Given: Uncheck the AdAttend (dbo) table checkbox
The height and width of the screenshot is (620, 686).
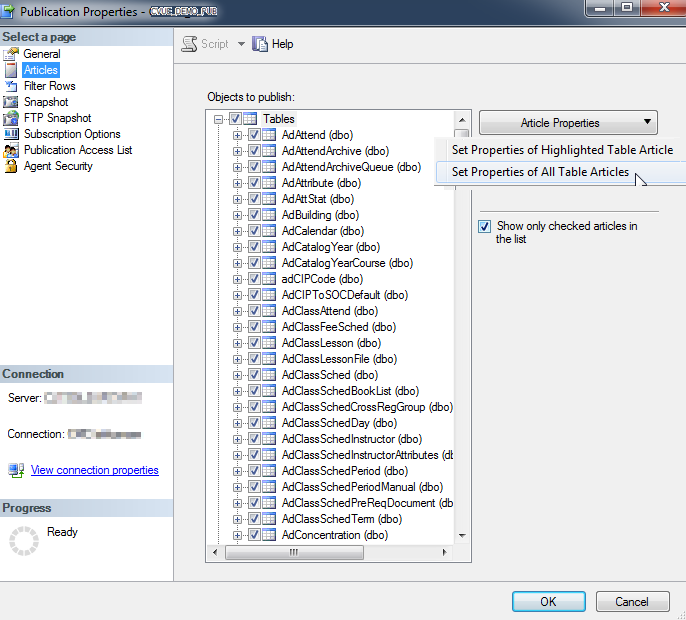Looking at the screenshot, I should 254,135.
